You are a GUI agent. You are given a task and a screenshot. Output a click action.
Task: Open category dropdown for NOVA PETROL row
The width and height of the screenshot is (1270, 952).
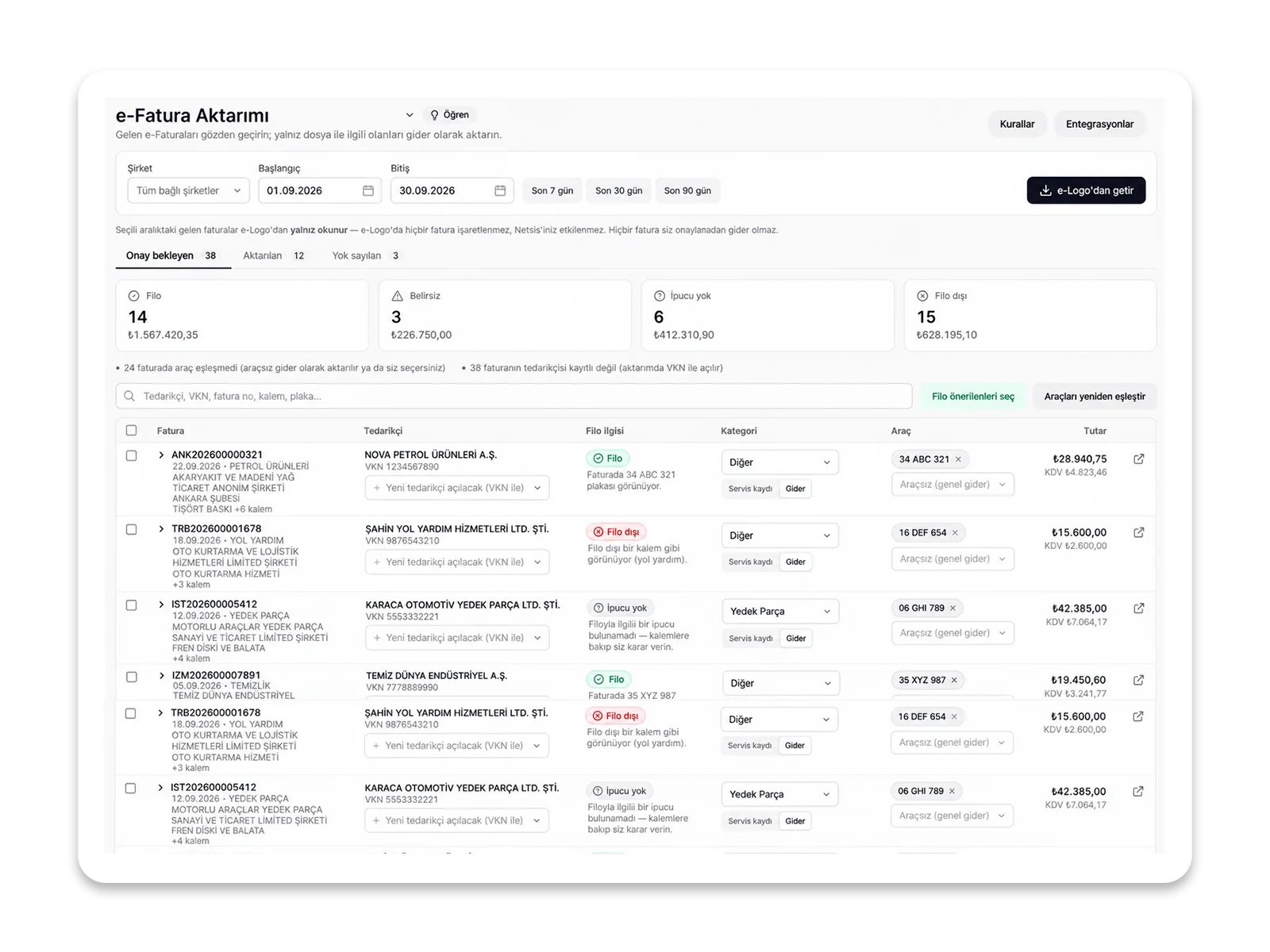coord(779,463)
